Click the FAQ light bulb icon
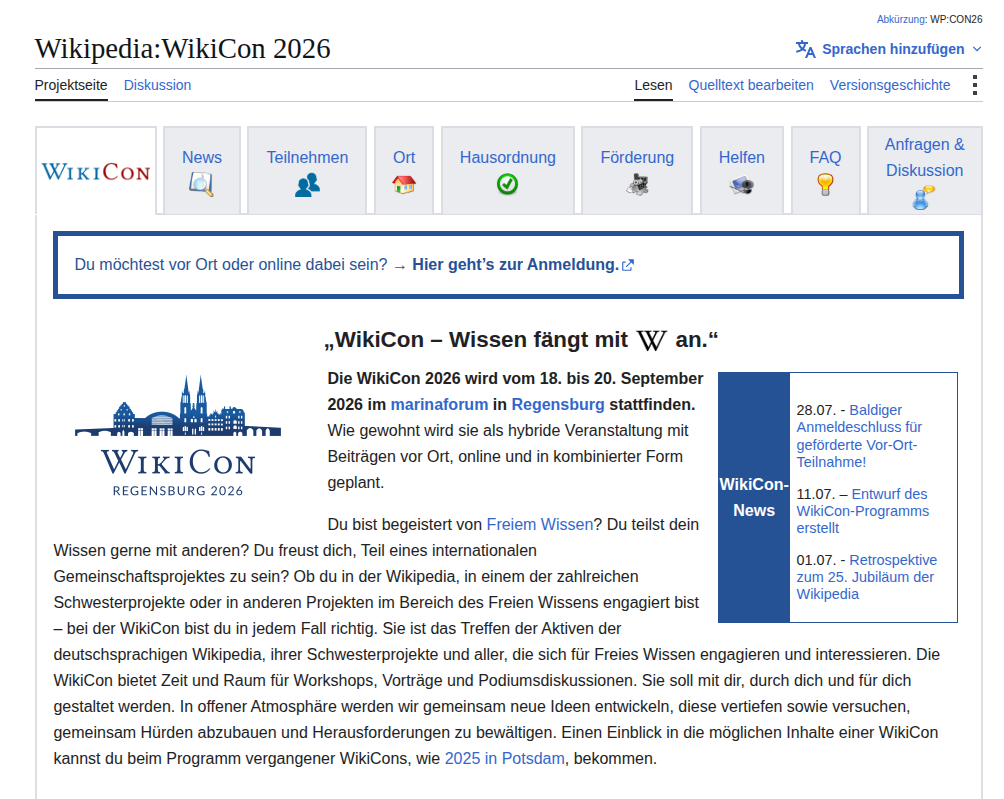 pyautogui.click(x=825, y=184)
